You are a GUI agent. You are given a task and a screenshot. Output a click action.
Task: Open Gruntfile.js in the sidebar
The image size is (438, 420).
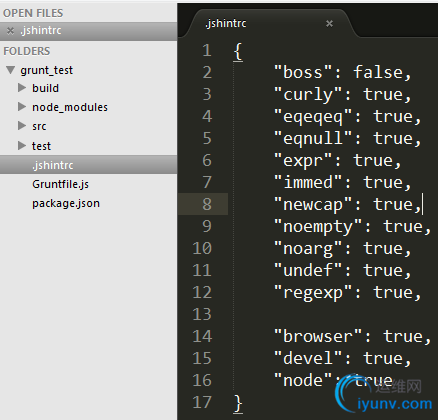[x=60, y=184]
